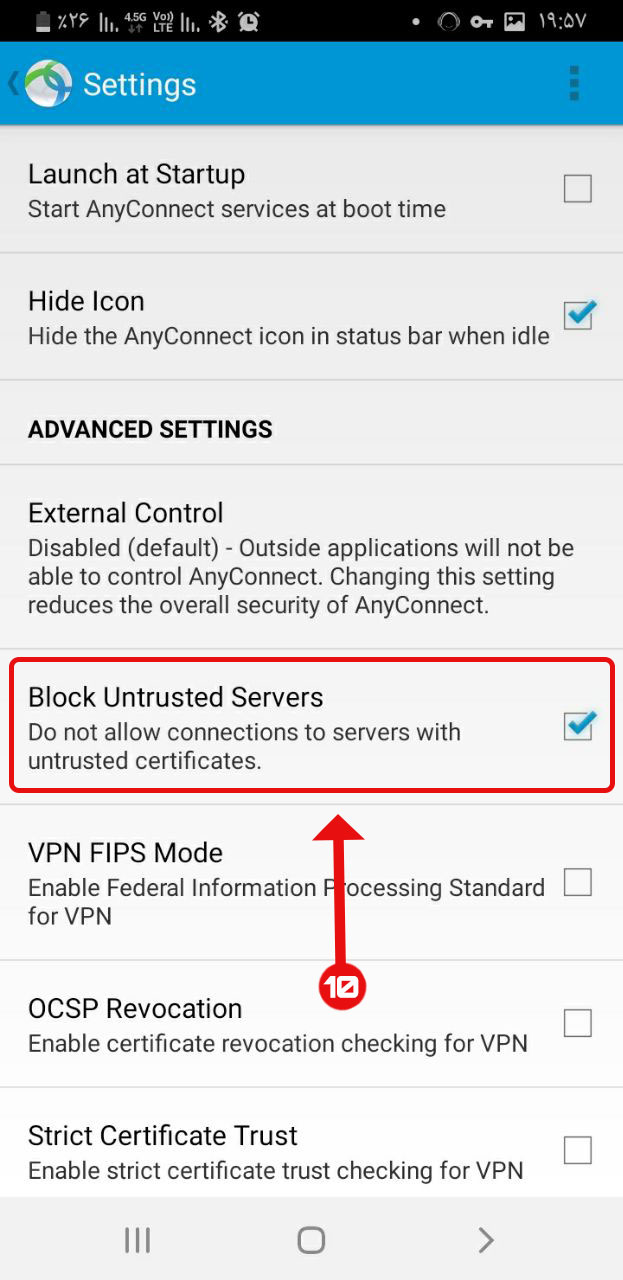Tap the Bluetooth status bar icon
The image size is (623, 1280).
219,20
